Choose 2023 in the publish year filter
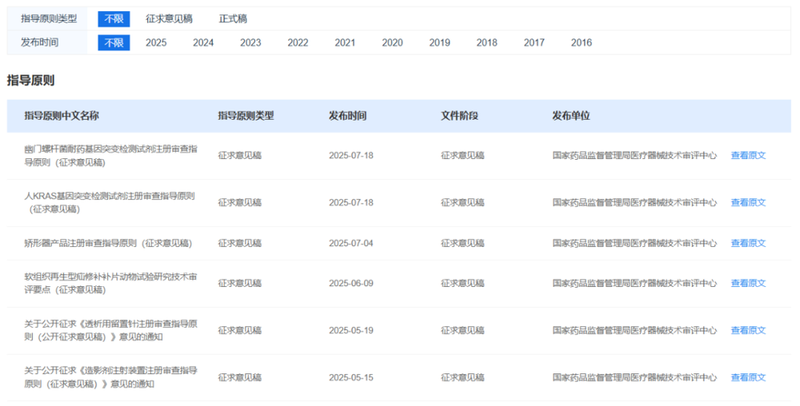The width and height of the screenshot is (800, 406). (250, 42)
